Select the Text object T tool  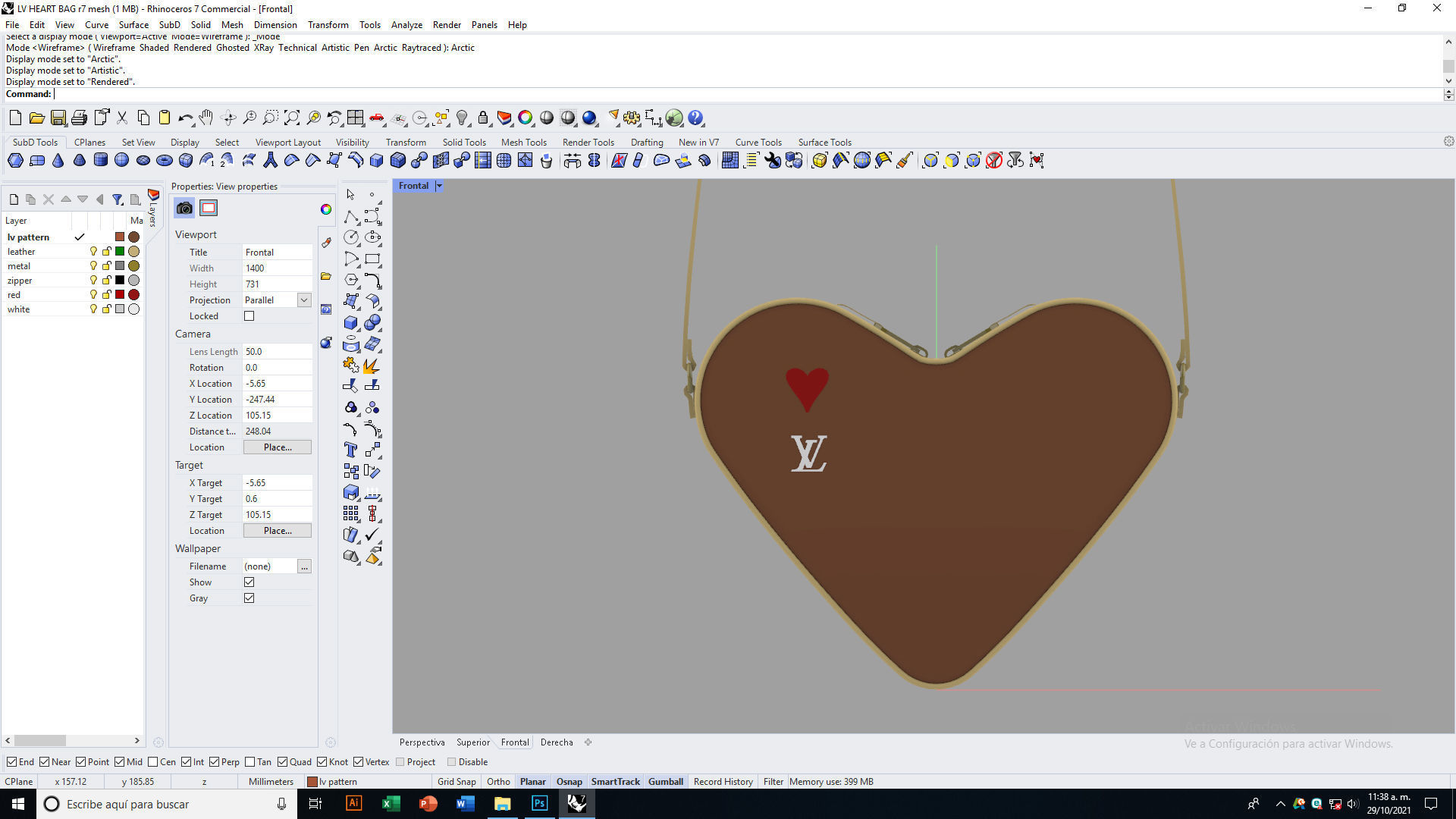[x=350, y=450]
